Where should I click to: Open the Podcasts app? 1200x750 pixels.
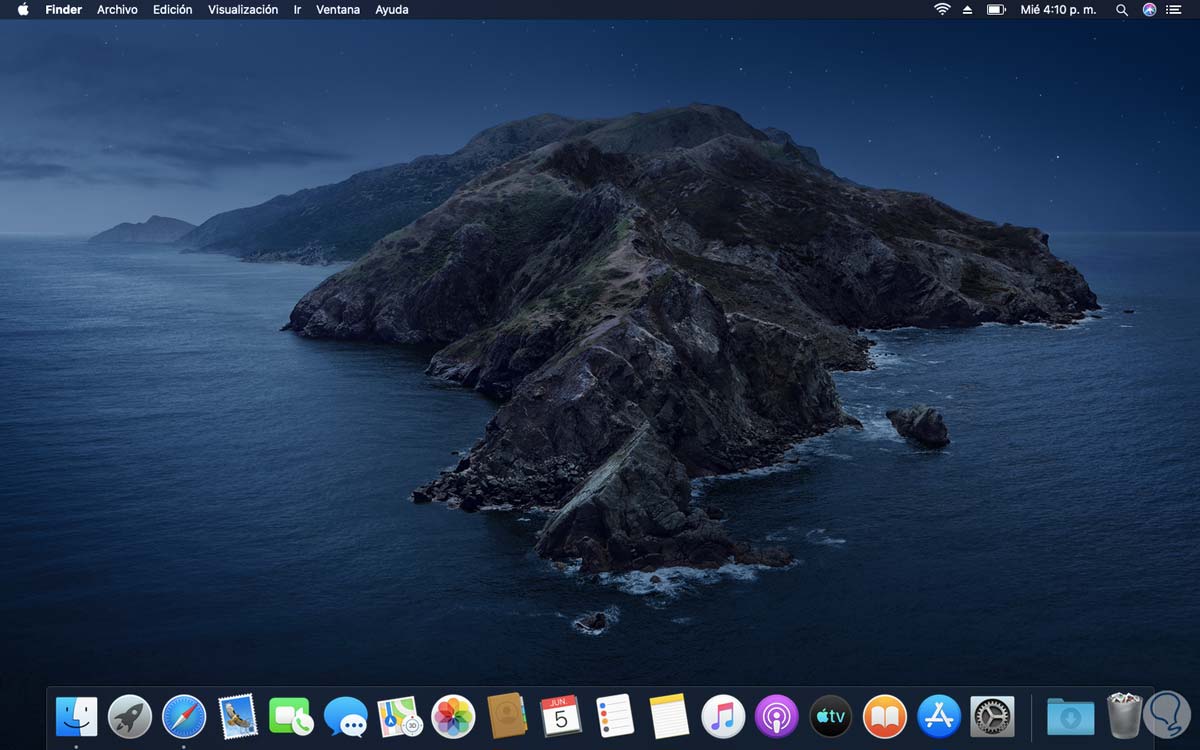coord(777,717)
